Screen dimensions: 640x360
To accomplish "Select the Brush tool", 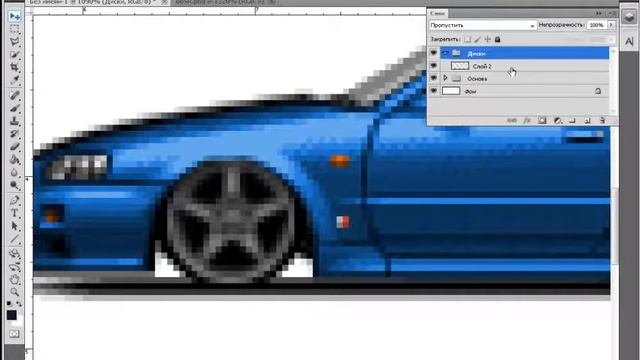I will tap(14, 108).
